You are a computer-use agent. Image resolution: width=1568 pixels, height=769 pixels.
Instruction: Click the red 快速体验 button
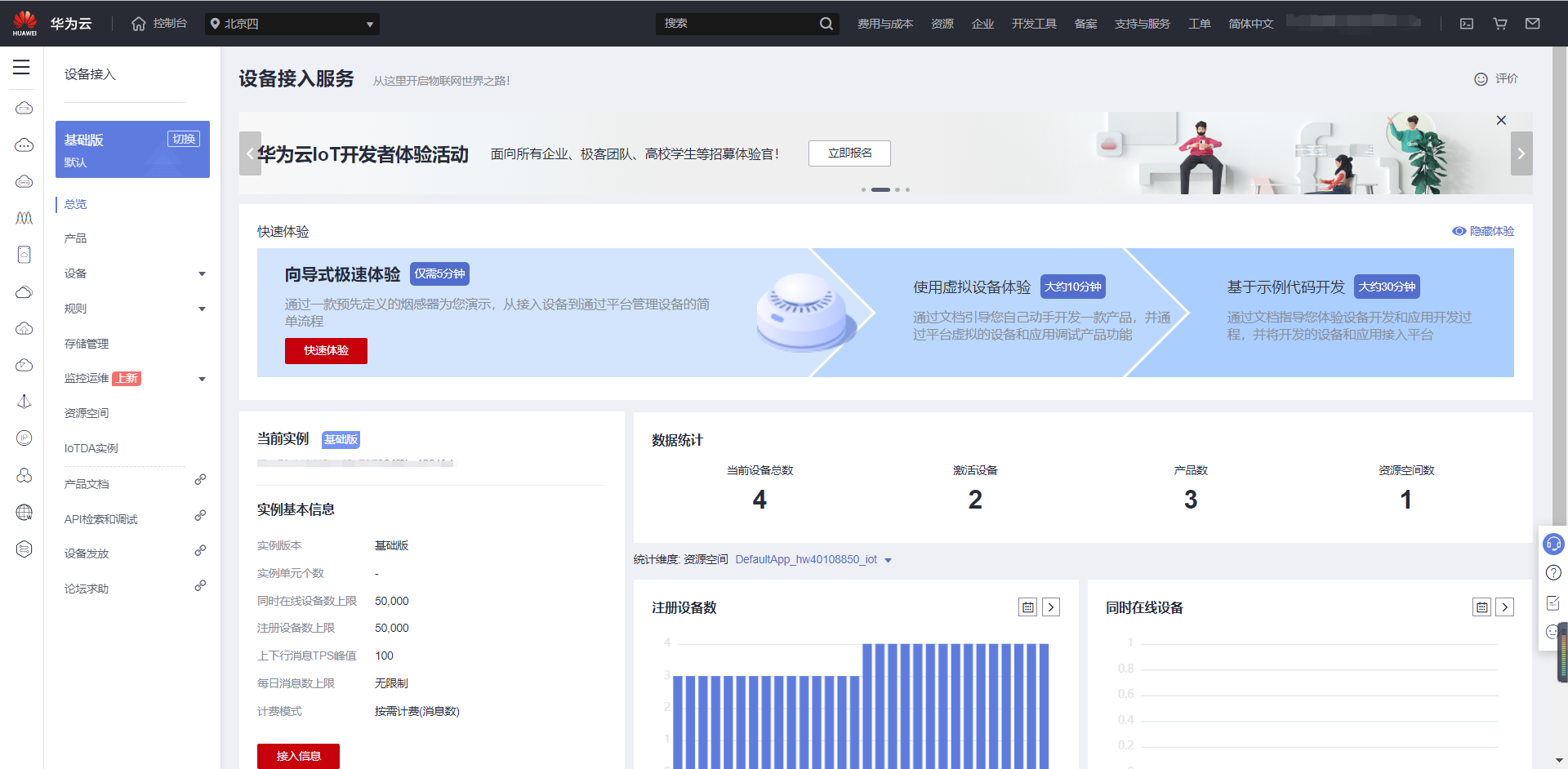[326, 351]
